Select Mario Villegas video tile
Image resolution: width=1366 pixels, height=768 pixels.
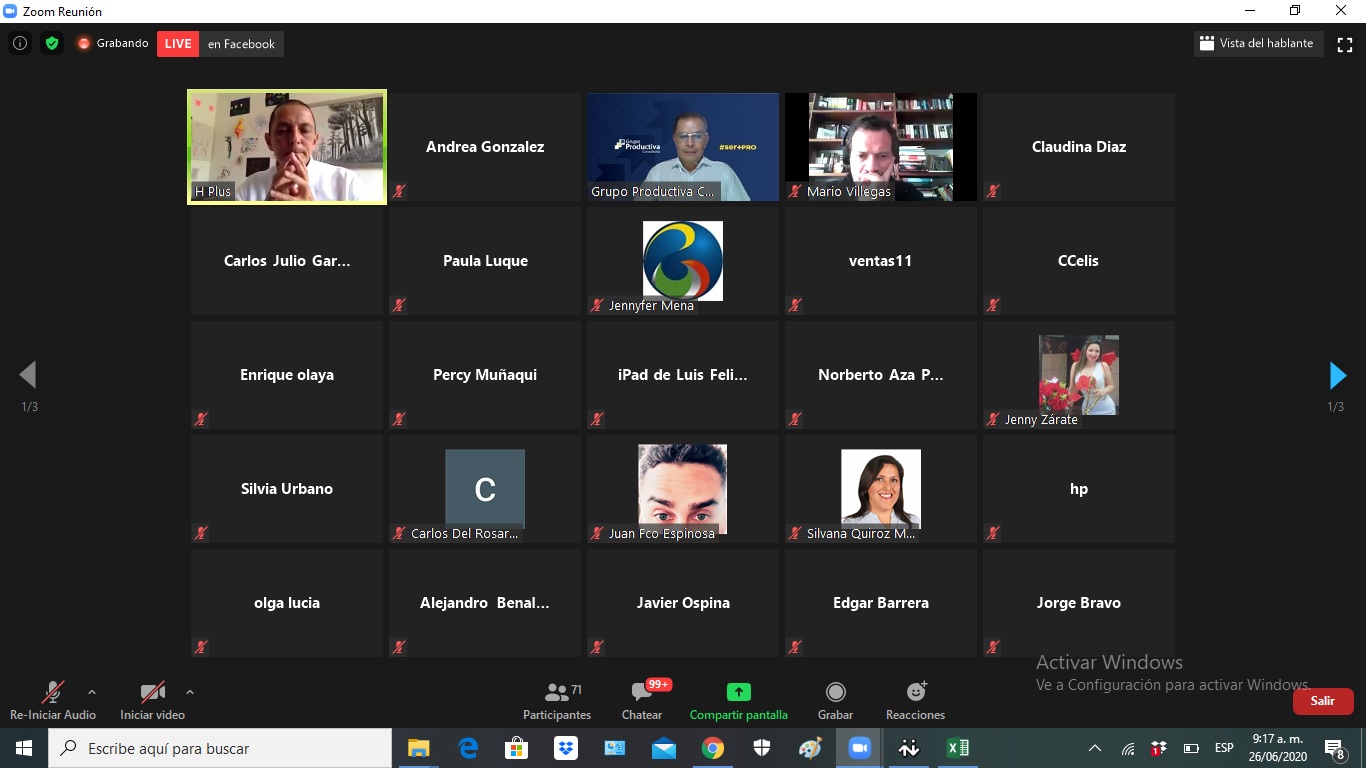(x=881, y=147)
